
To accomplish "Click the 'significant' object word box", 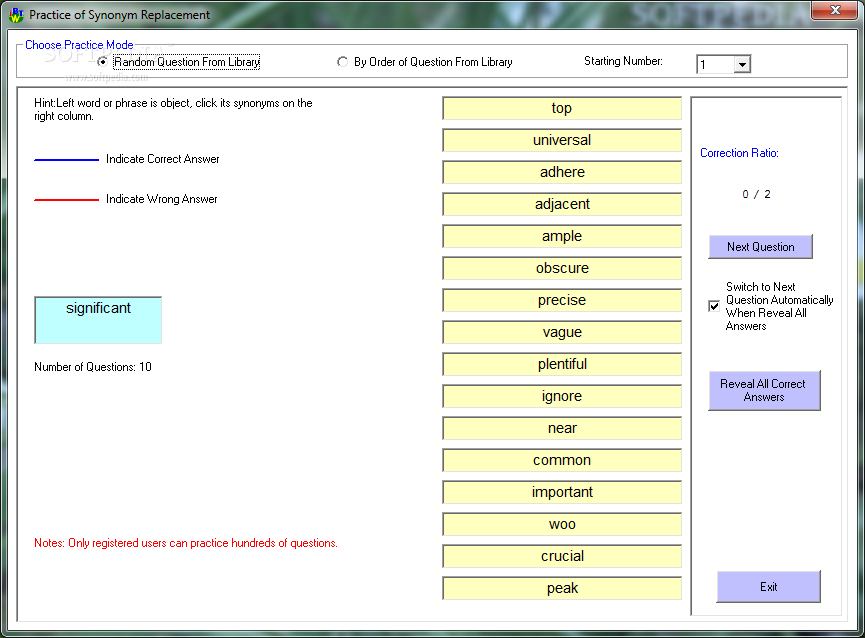I will point(98,320).
